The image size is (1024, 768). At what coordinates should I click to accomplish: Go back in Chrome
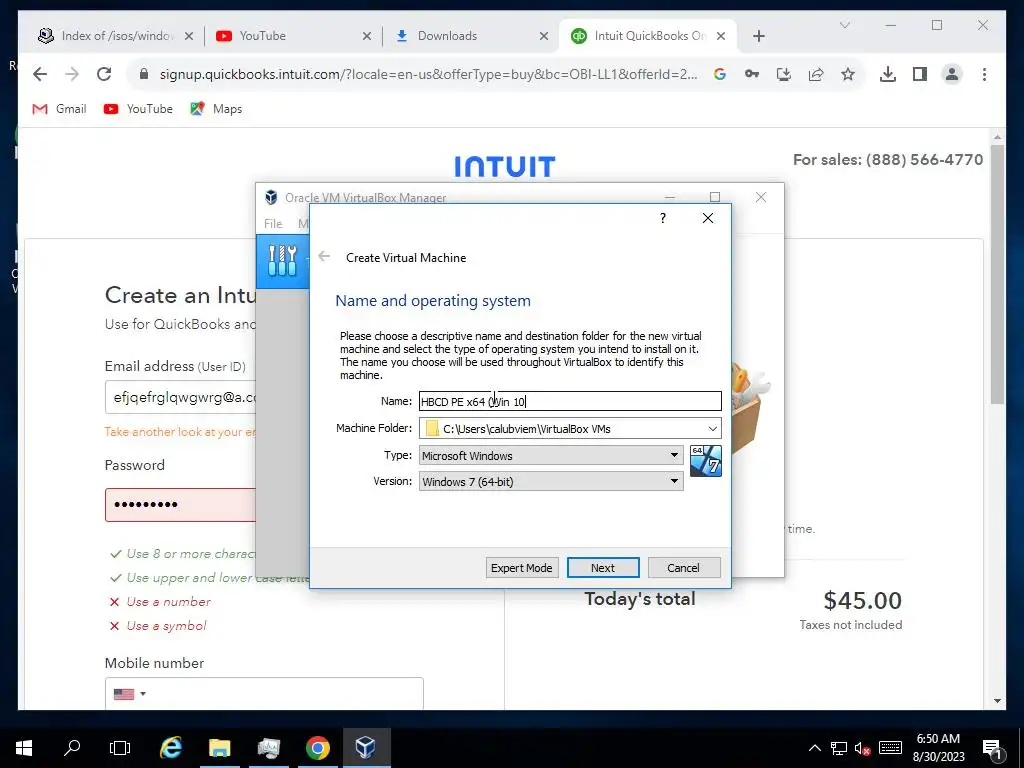point(40,74)
